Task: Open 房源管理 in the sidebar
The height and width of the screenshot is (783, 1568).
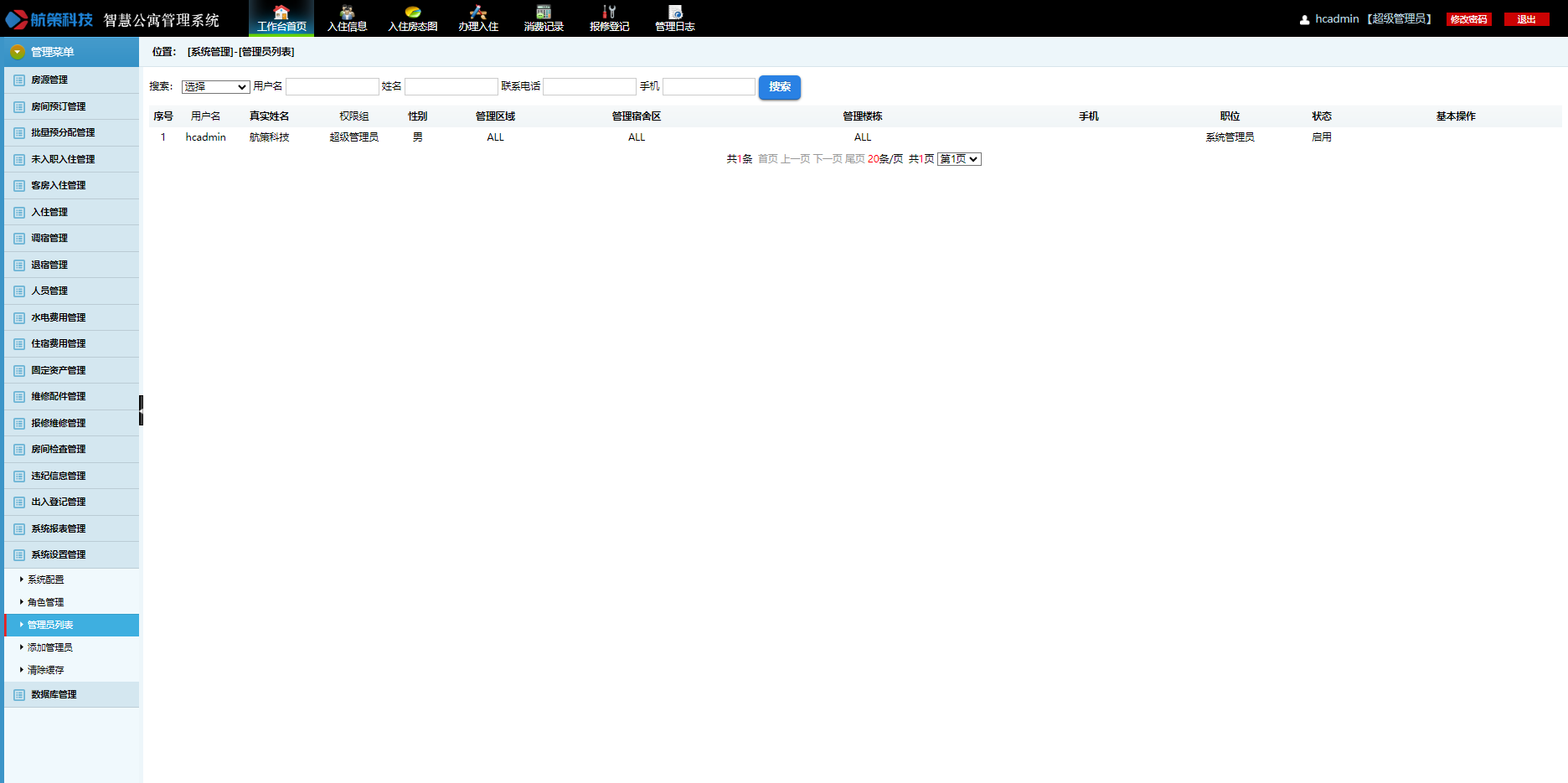Action: tap(49, 80)
